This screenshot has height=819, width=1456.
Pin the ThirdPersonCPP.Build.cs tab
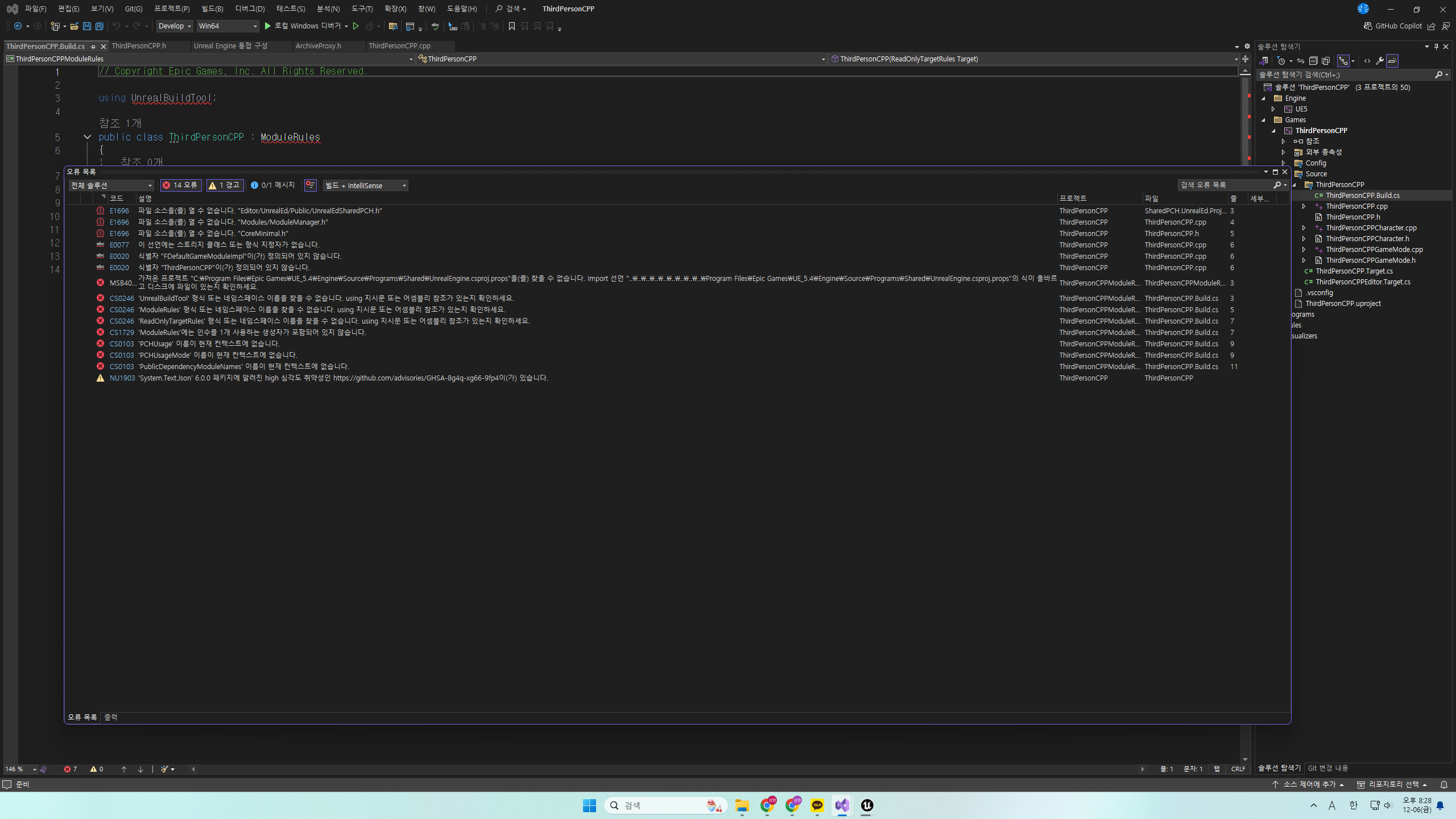click(93, 47)
